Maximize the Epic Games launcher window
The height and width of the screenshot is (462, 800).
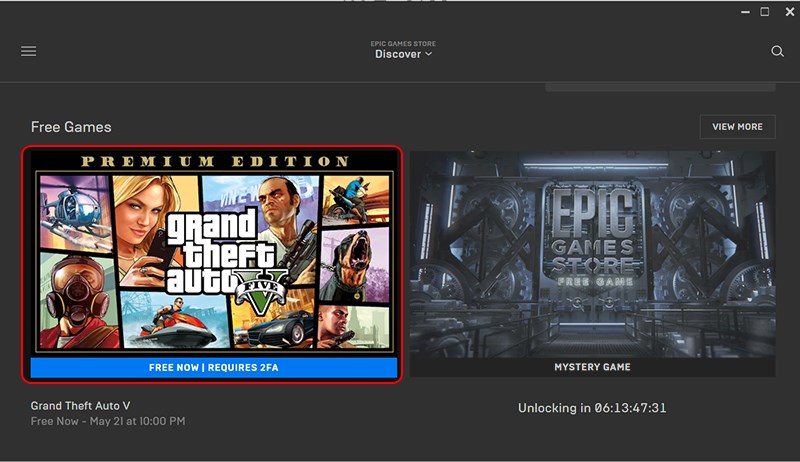[765, 12]
